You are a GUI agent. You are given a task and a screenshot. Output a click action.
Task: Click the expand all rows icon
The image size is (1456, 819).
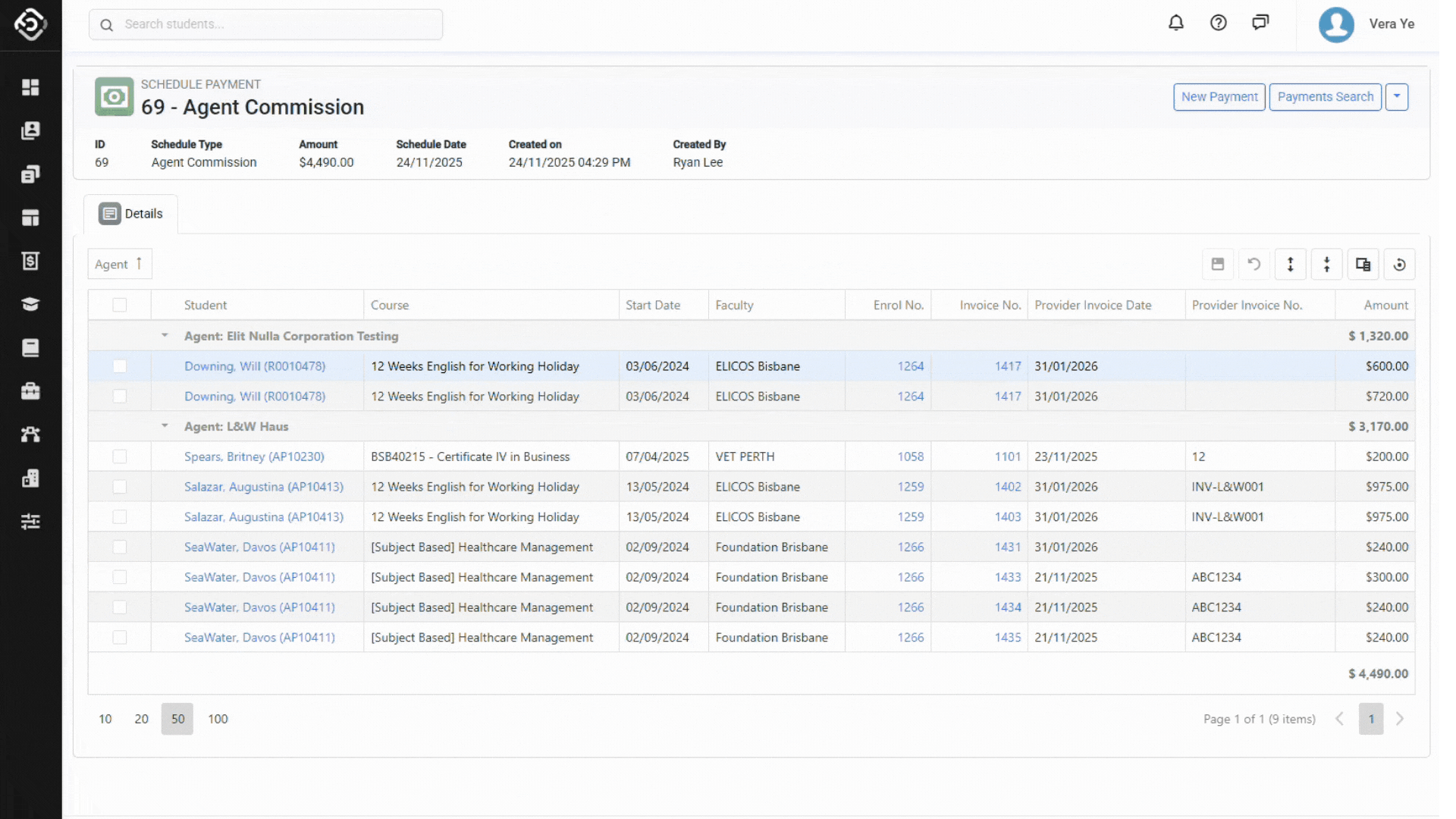(x=1290, y=265)
